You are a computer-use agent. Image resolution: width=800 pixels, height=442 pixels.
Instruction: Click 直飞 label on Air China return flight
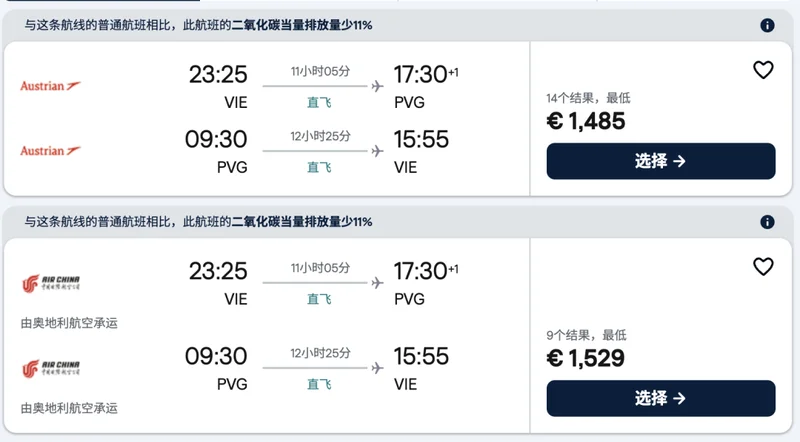[x=319, y=384]
